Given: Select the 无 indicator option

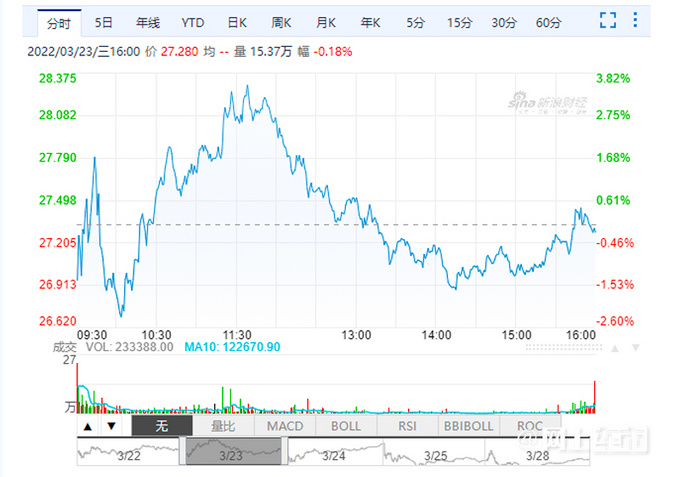Looking at the screenshot, I should [162, 426].
